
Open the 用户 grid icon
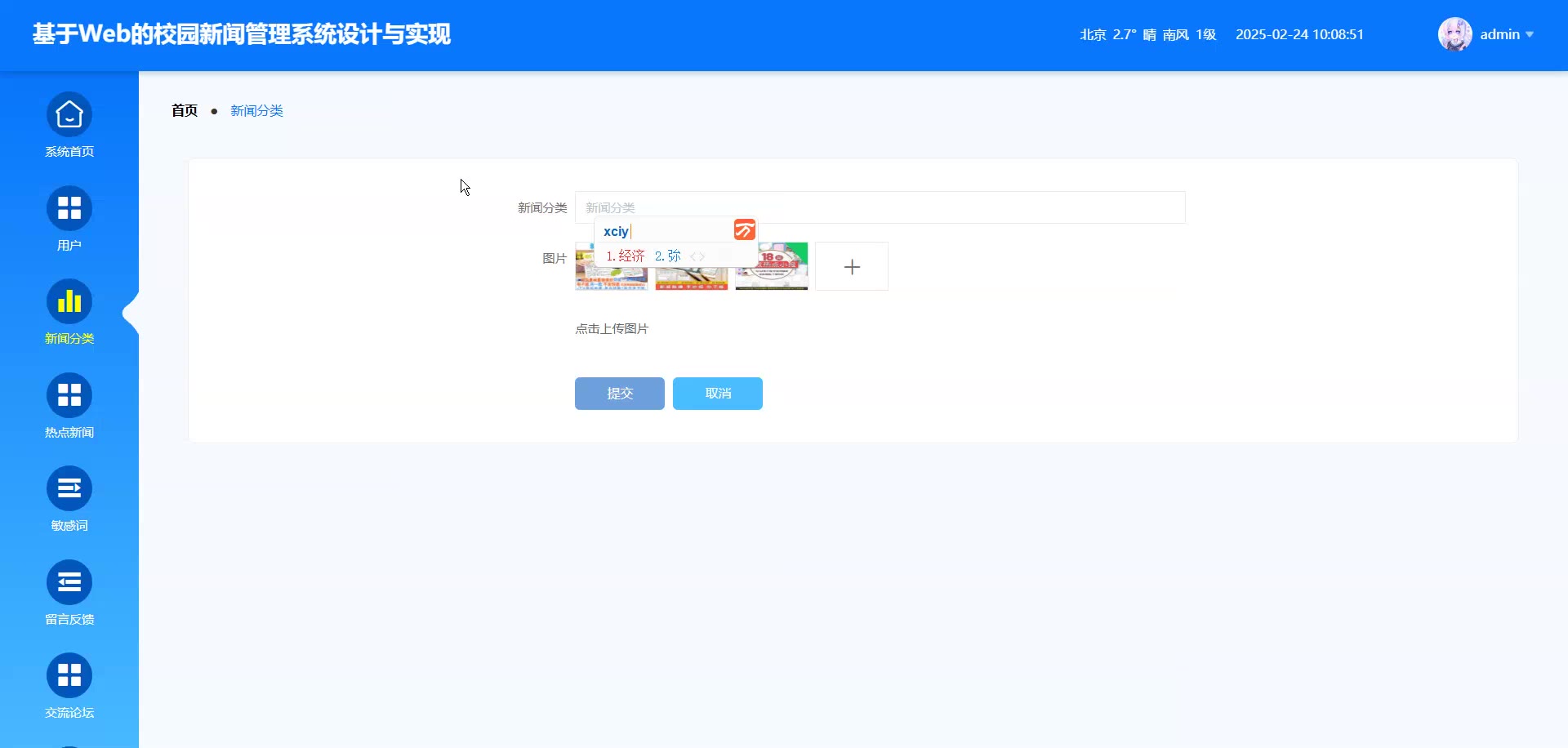(69, 208)
